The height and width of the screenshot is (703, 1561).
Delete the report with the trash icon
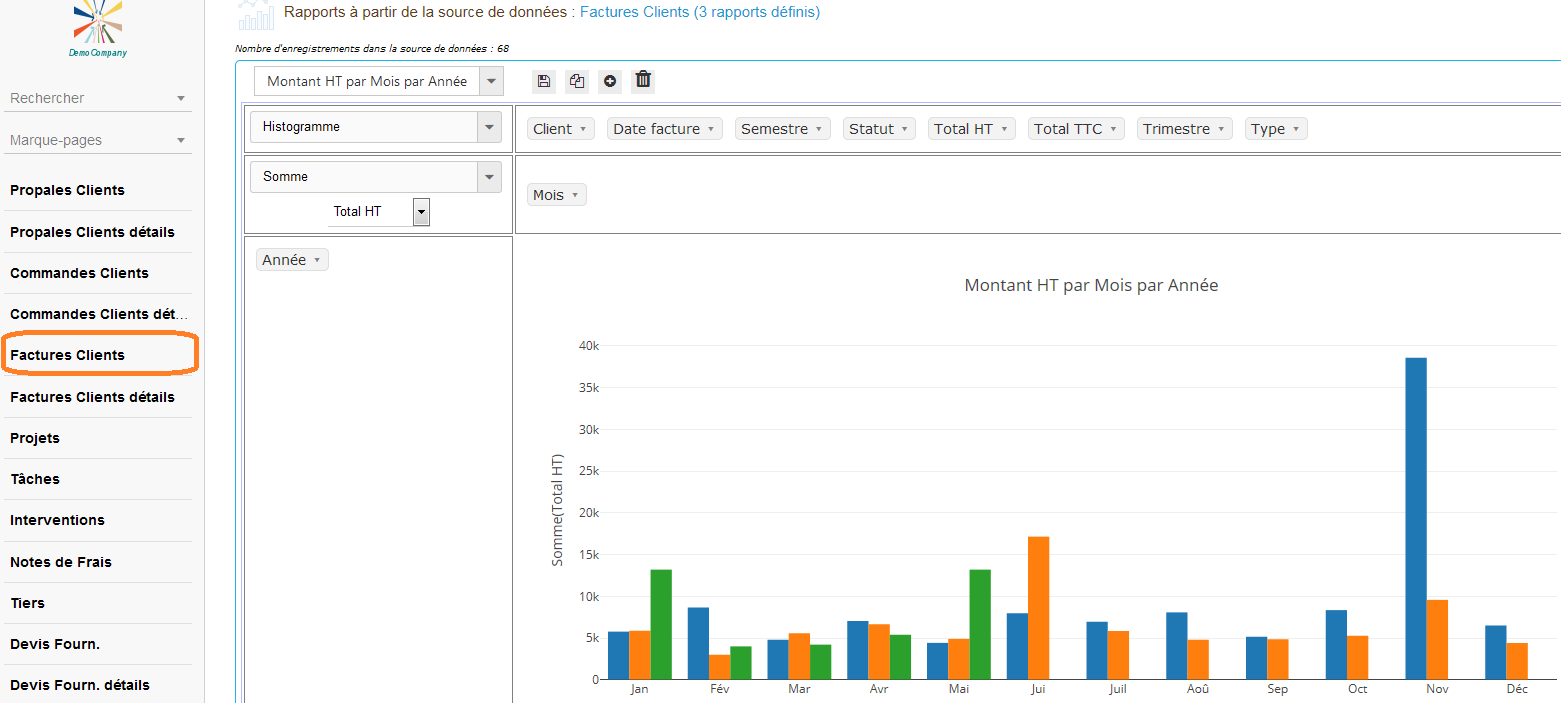coord(643,80)
